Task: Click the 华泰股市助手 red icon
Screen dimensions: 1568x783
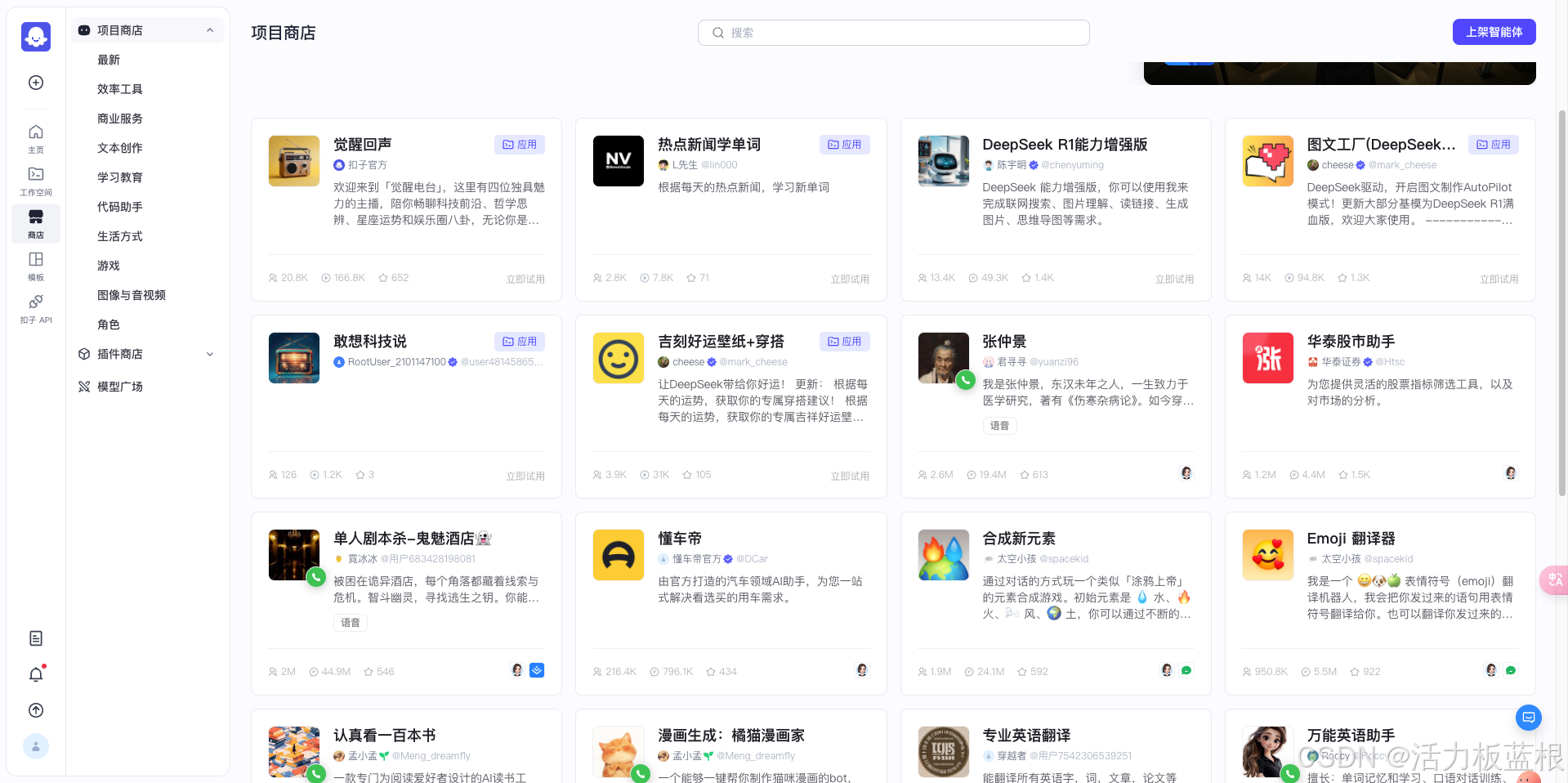Action: click(x=1268, y=358)
